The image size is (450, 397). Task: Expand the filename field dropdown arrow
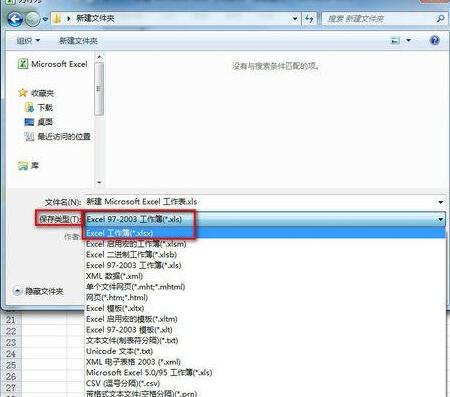(x=441, y=202)
